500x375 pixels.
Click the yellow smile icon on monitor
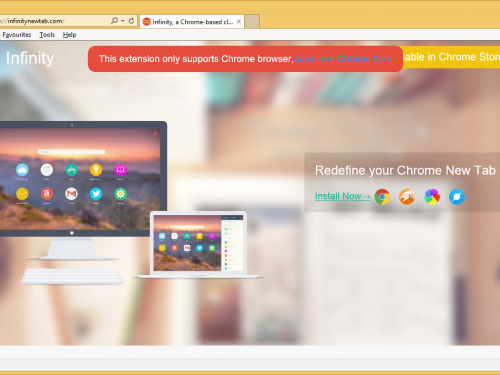click(x=22, y=194)
